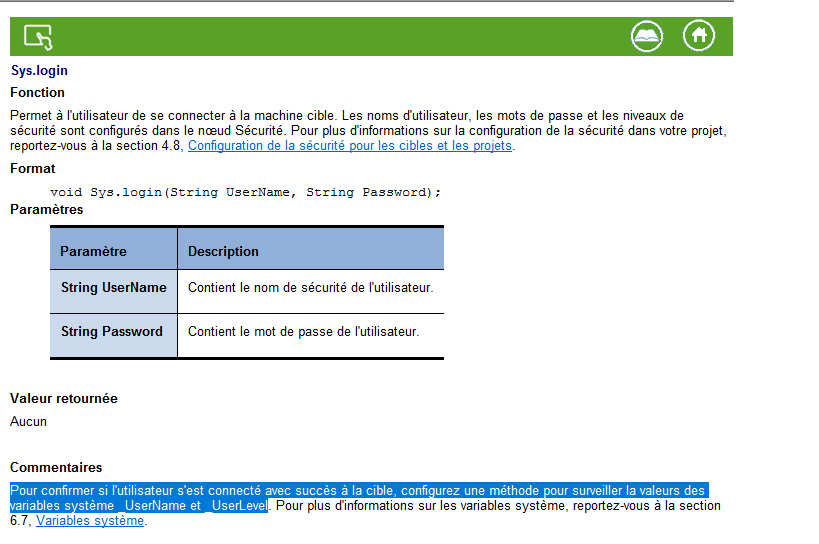Viewport: 819px width, 544px height.
Task: Select the 'String Password' table cell
Action: click(x=111, y=332)
